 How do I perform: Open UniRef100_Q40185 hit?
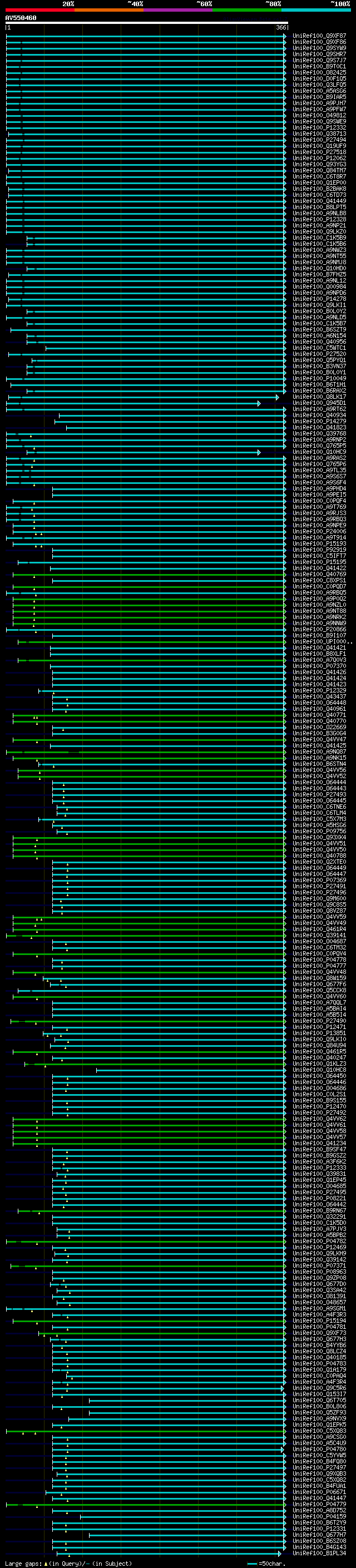point(319,1357)
